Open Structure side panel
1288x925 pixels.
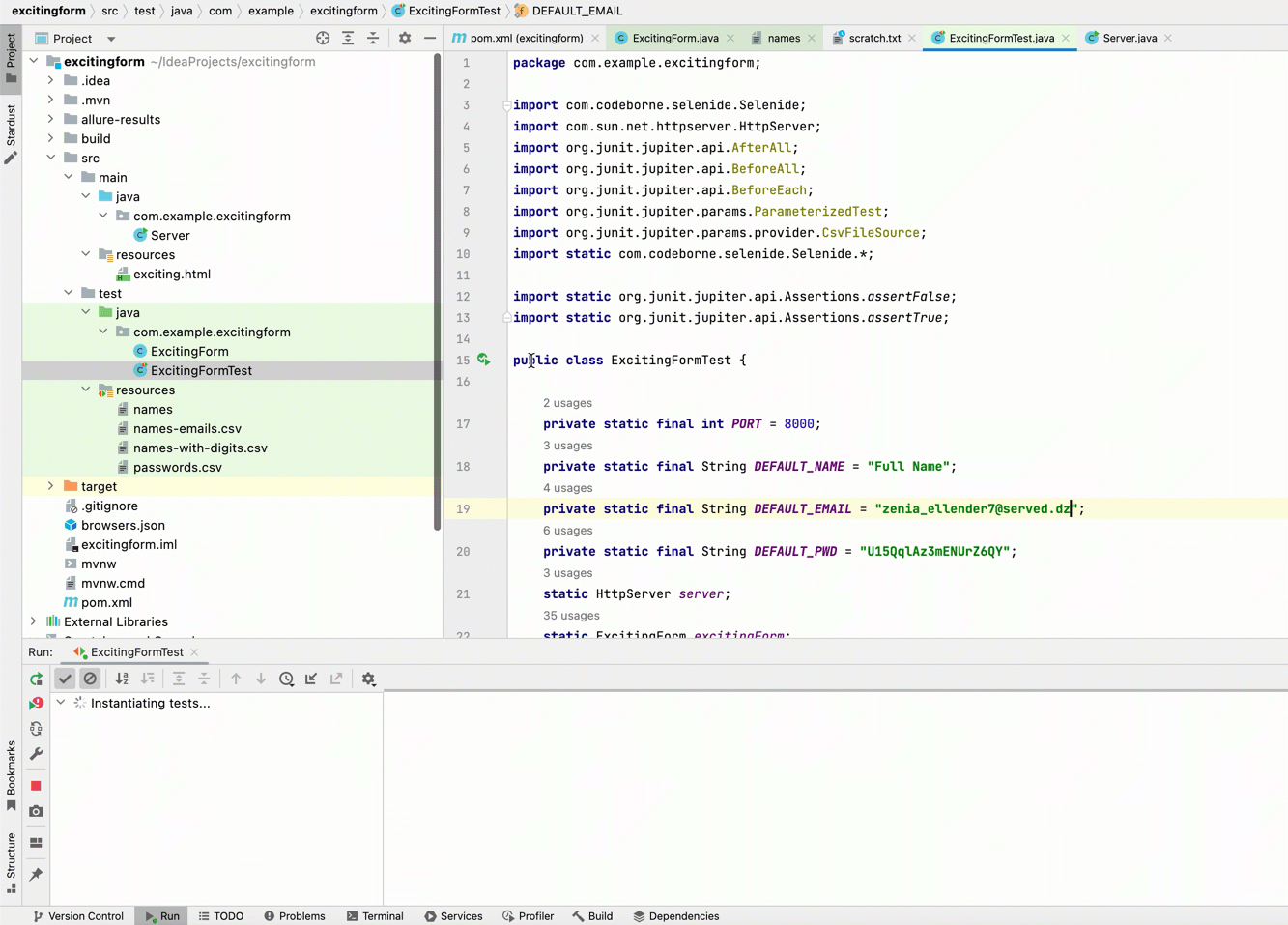tap(11, 863)
